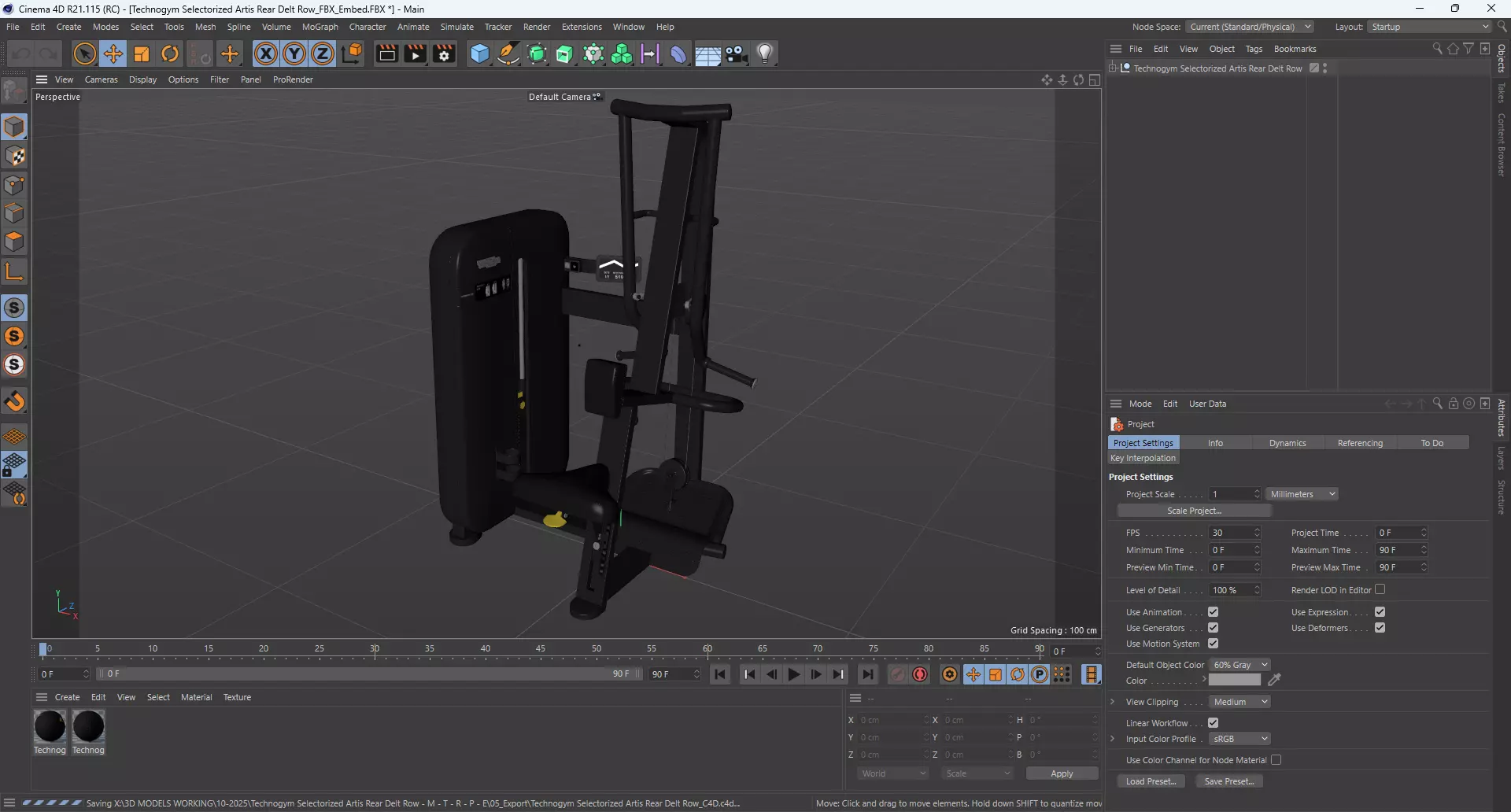Select the first Technog material thumbnail
This screenshot has width=1511, height=812.
click(50, 726)
